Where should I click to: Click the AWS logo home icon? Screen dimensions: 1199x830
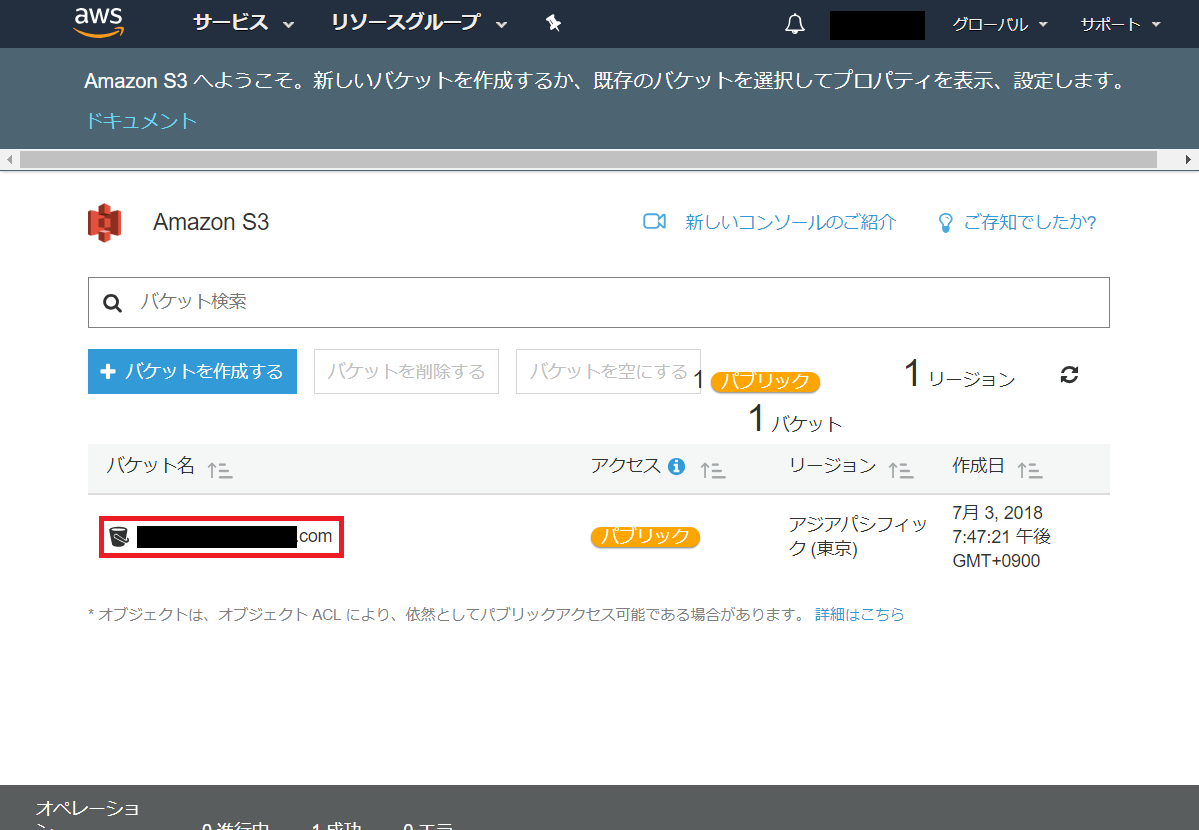coord(99,23)
